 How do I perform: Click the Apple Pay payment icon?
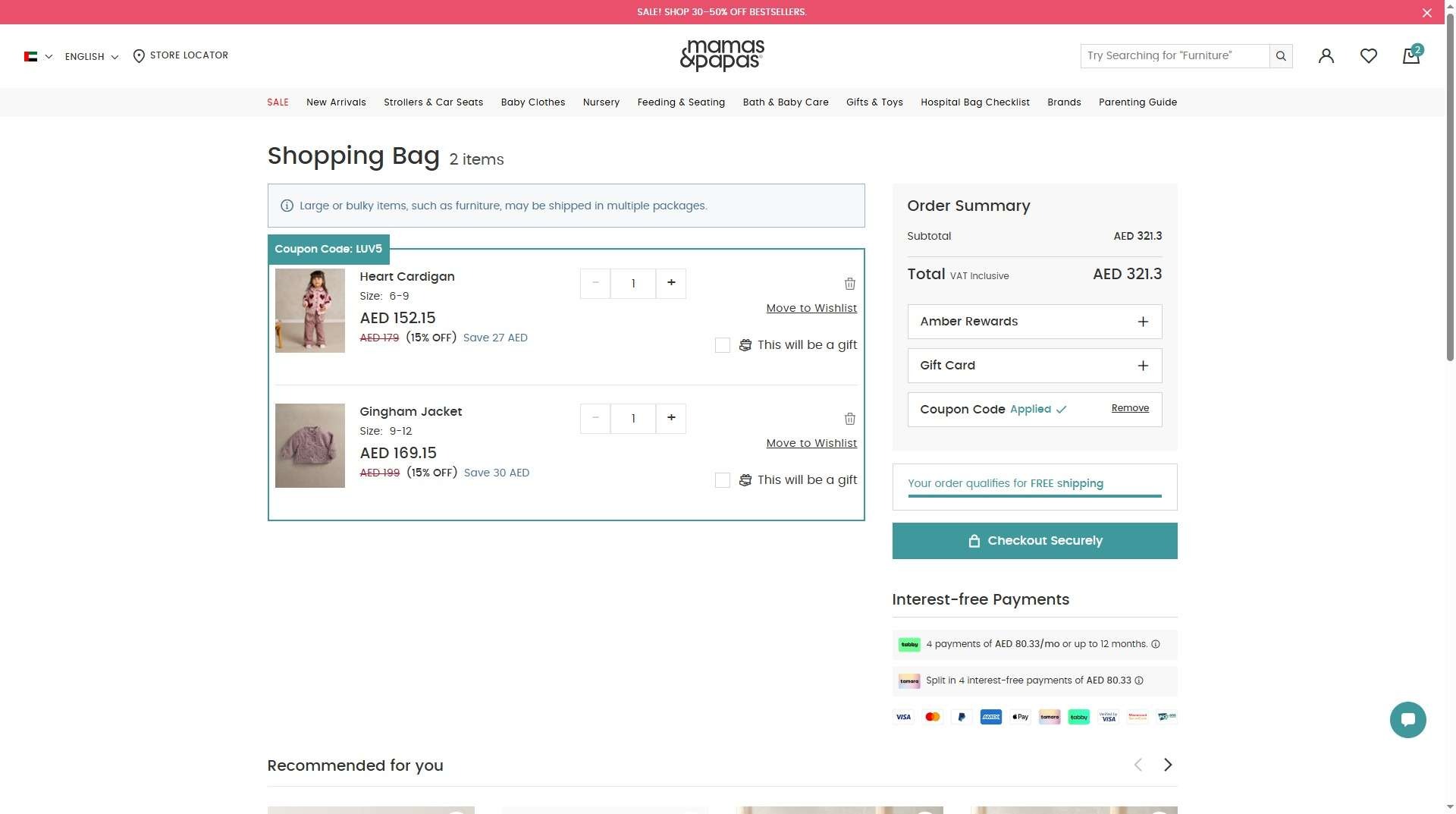tap(1021, 717)
